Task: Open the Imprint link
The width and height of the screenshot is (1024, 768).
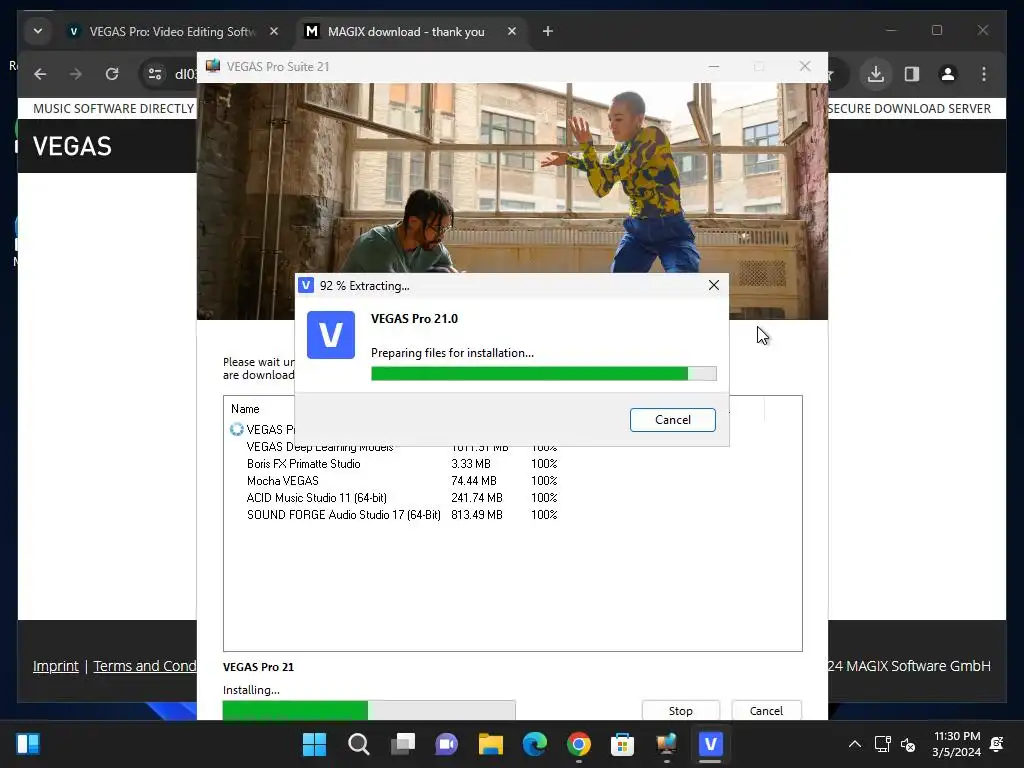Action: point(56,666)
